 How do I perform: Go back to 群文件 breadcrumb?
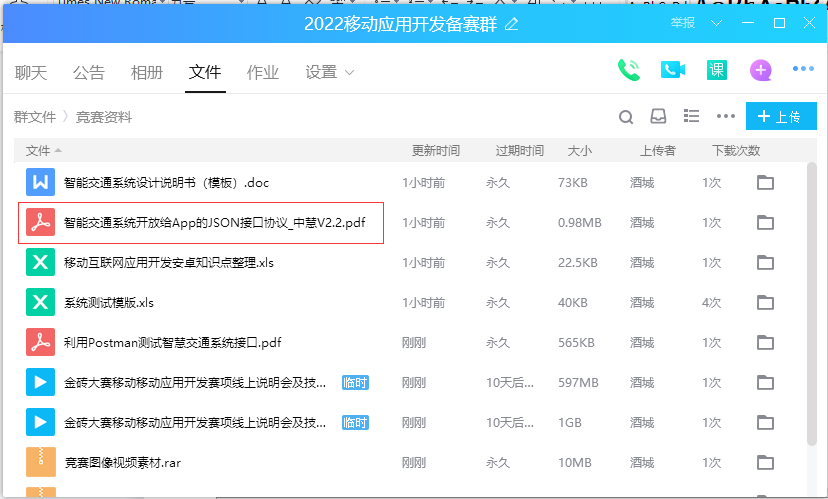tap(35, 117)
